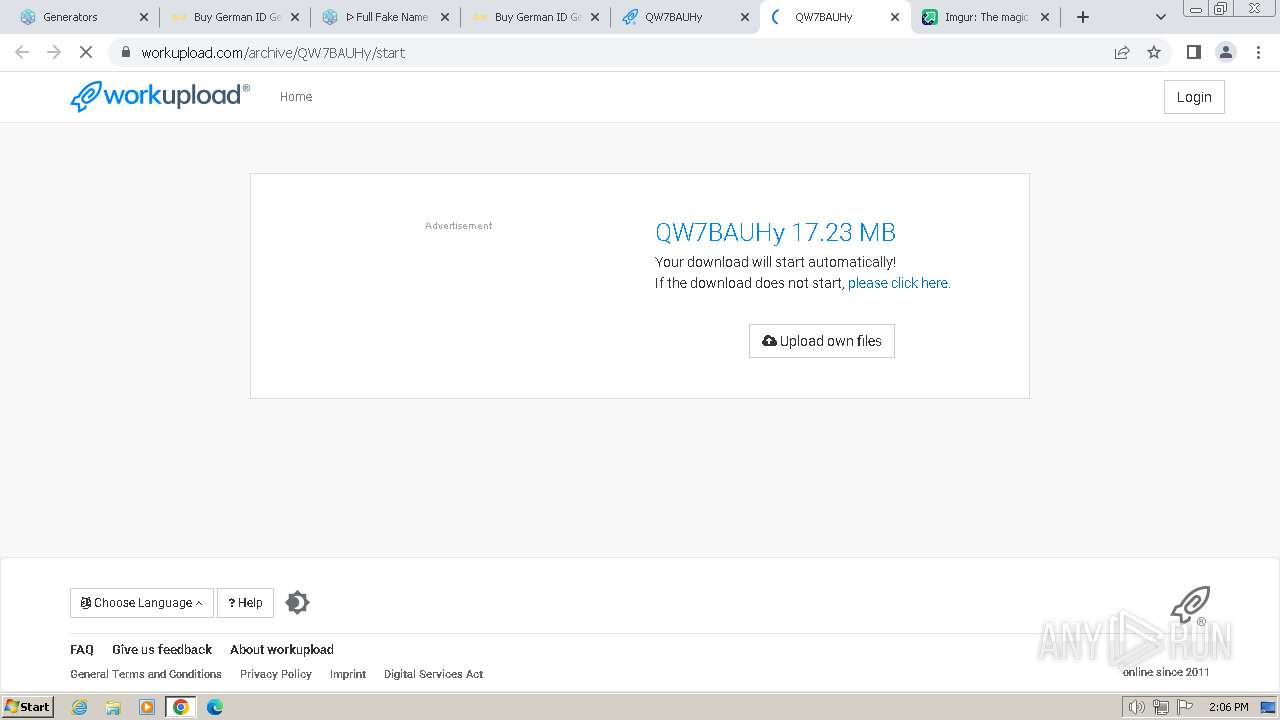
Task: Click Upload own files button
Action: pyautogui.click(x=822, y=341)
